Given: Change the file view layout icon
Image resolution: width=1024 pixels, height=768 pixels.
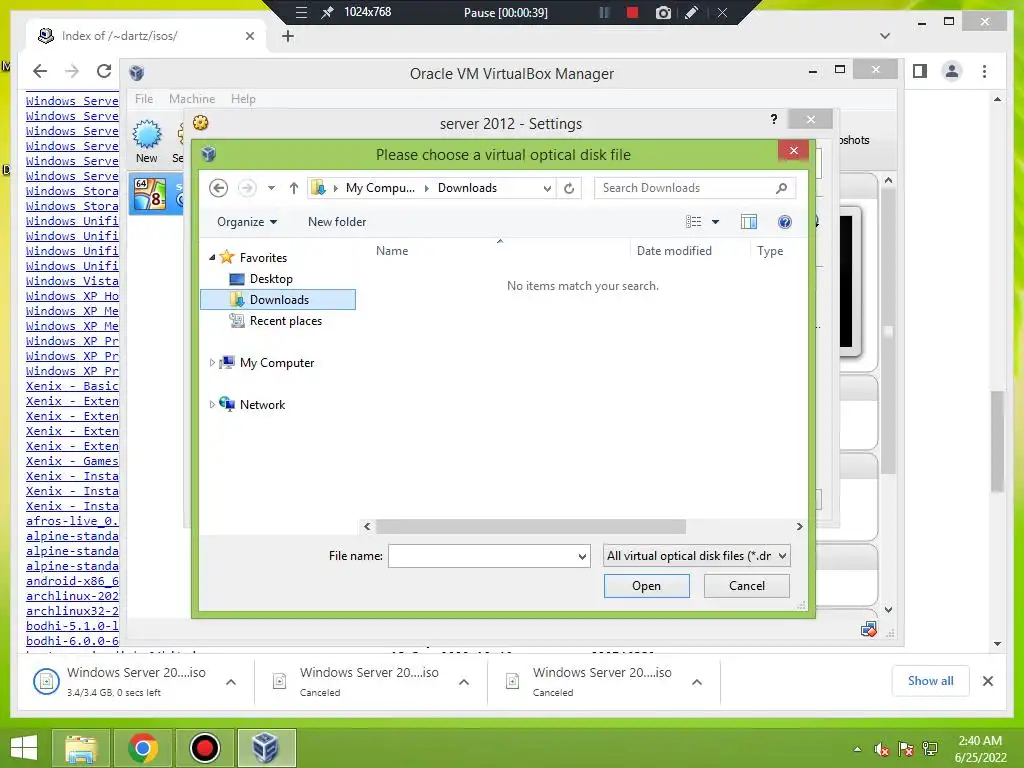Looking at the screenshot, I should [694, 222].
